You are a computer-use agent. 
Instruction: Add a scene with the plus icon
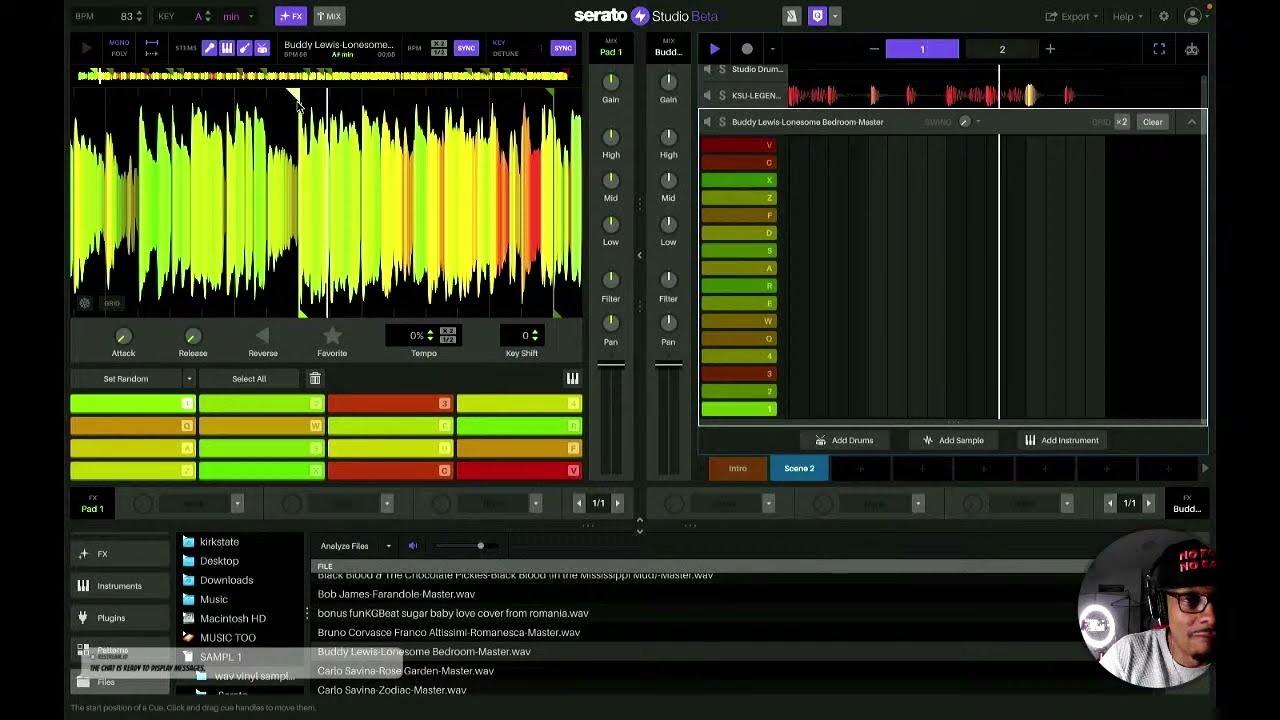tap(1050, 49)
